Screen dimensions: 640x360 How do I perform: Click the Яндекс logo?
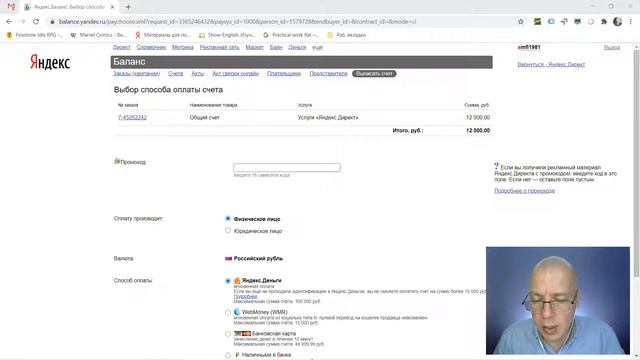click(50, 62)
